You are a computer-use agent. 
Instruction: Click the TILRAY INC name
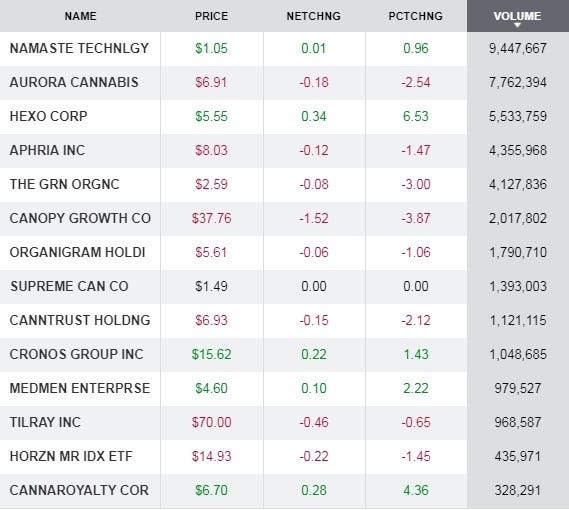point(45,422)
